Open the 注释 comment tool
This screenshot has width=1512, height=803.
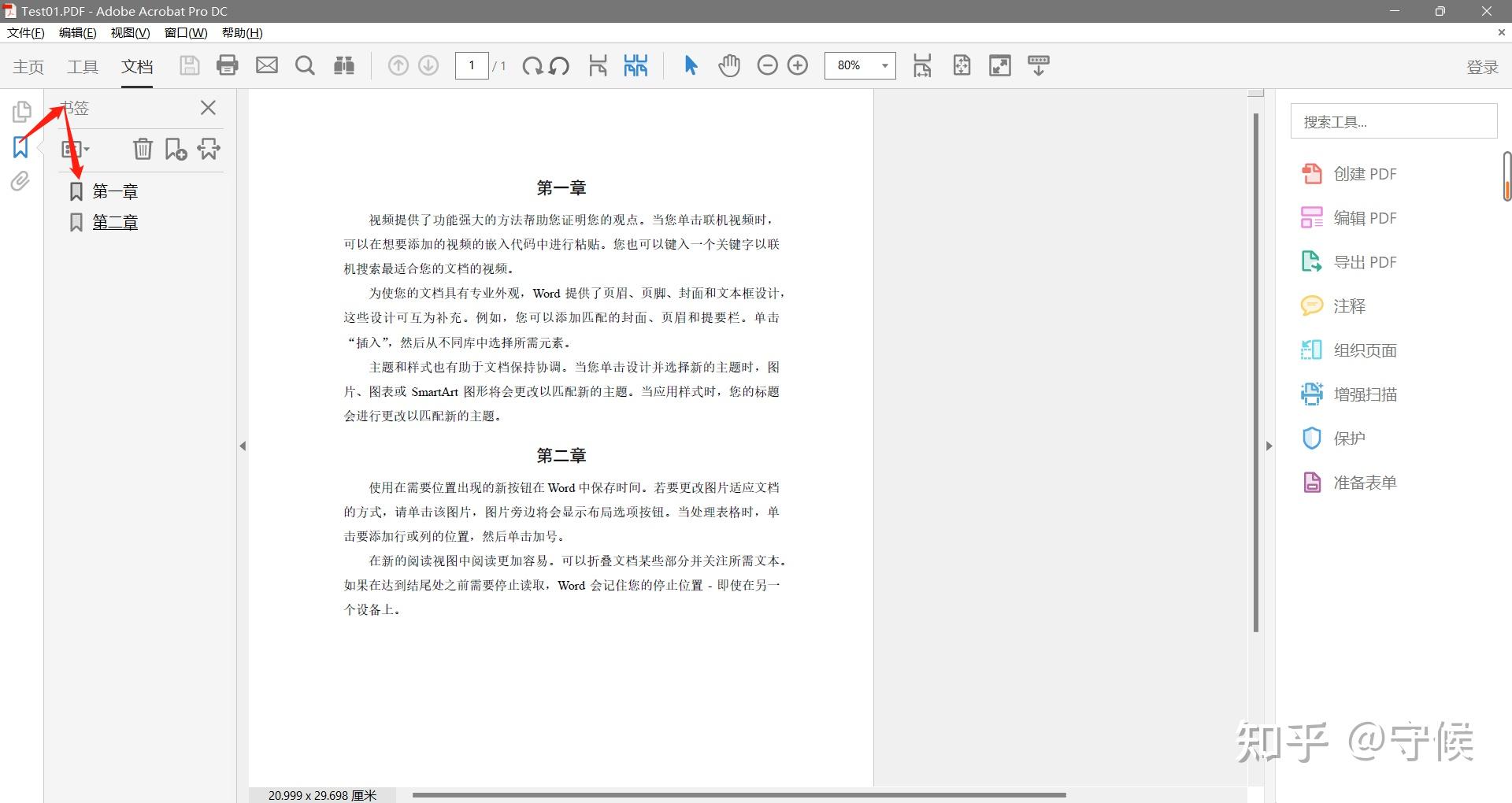click(1332, 306)
